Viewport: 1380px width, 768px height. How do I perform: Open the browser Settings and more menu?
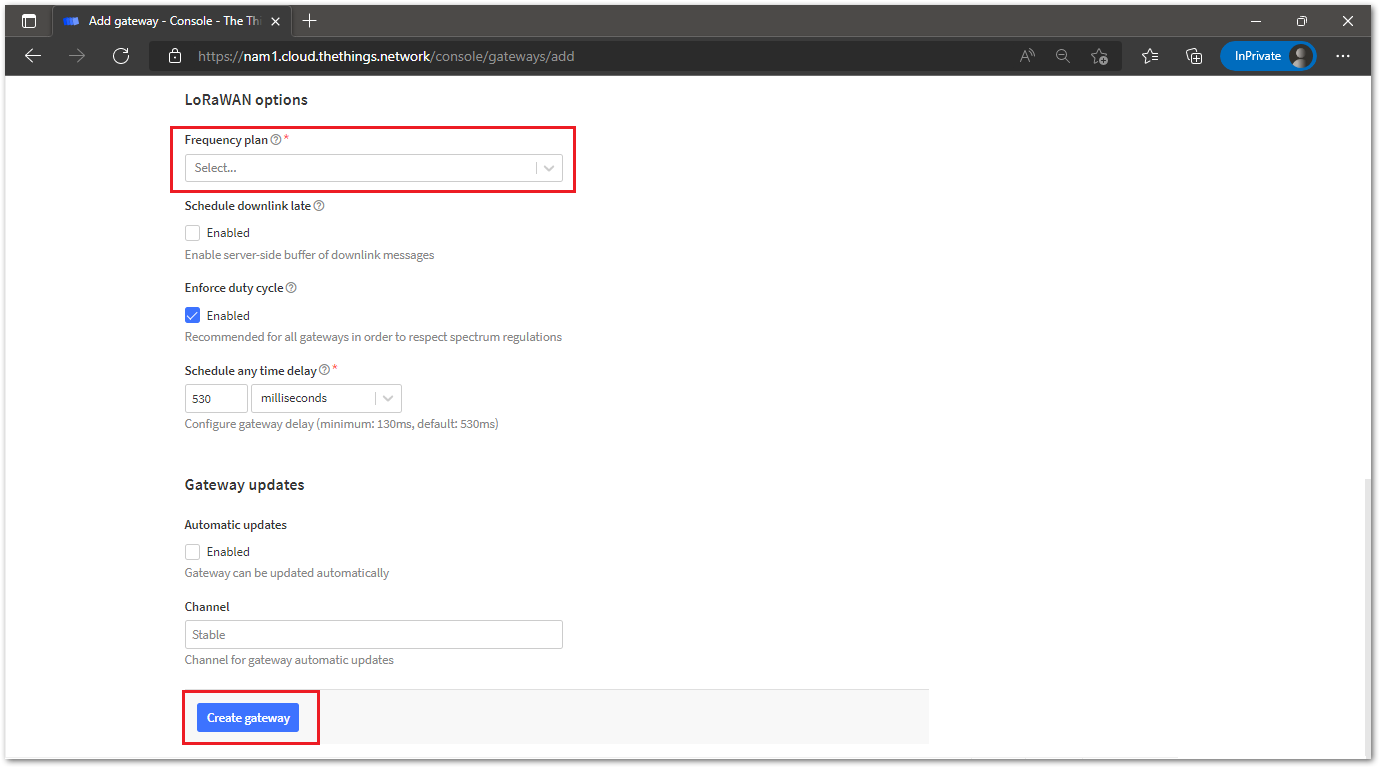point(1343,56)
